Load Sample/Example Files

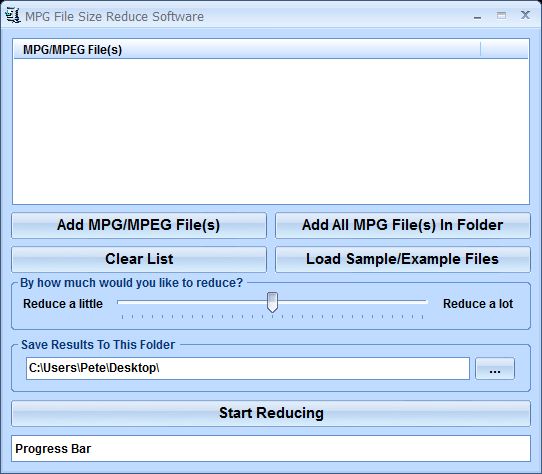(x=403, y=259)
